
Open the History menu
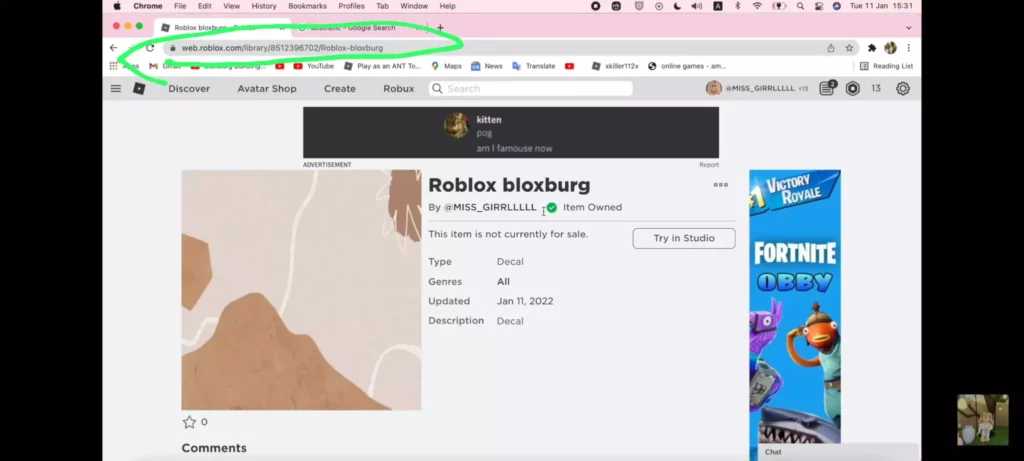click(264, 6)
